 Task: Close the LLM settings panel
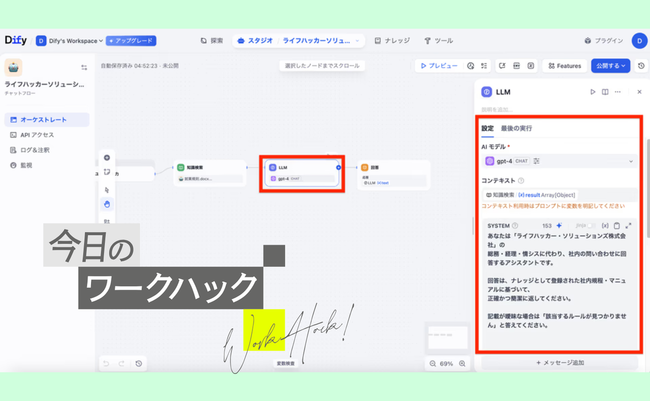tap(639, 91)
